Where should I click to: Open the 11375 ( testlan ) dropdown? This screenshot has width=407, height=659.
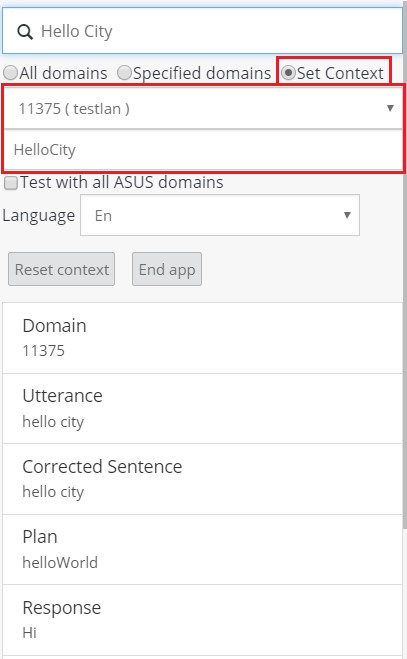204,108
